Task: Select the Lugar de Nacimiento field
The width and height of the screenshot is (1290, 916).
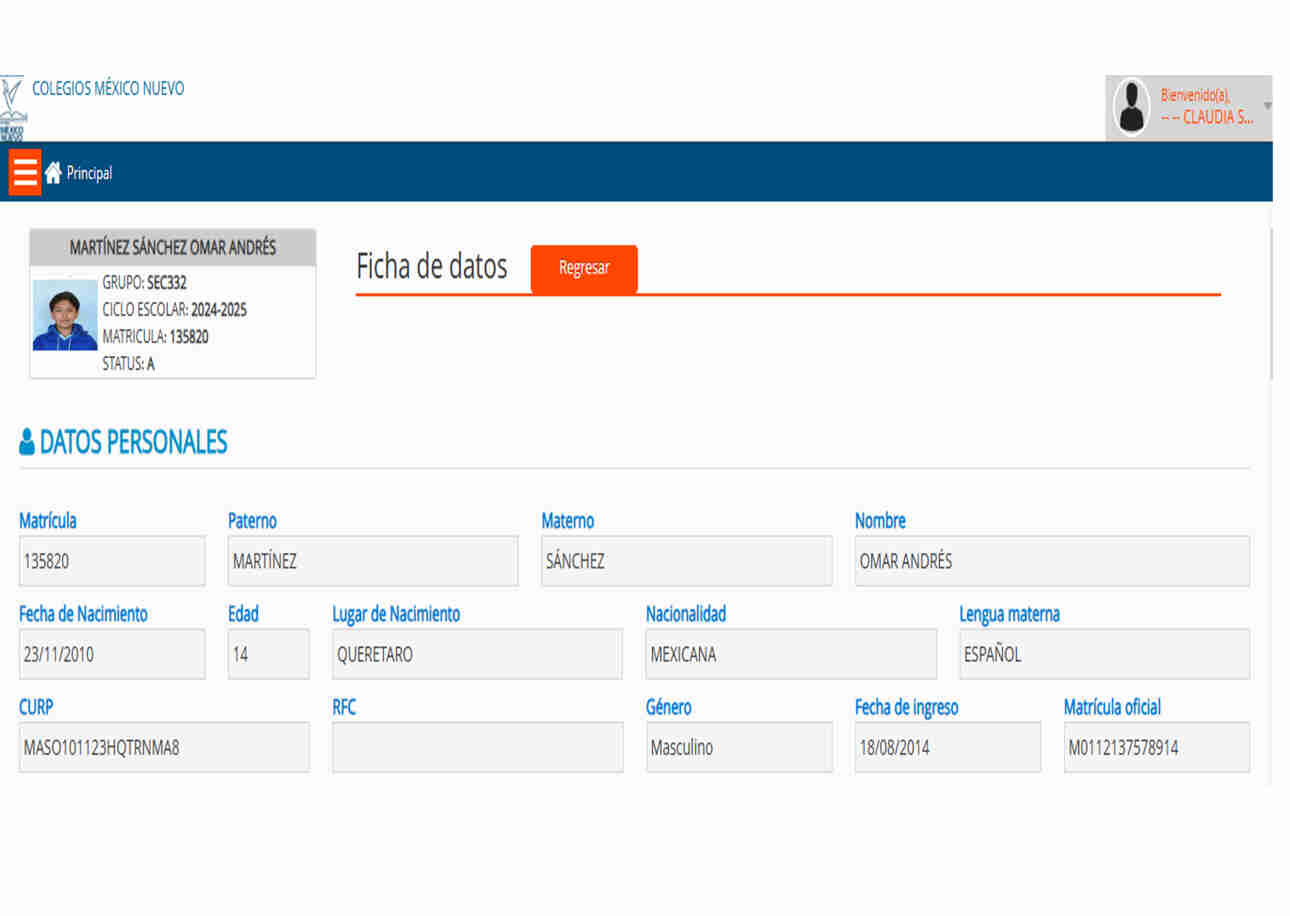Action: 477,655
